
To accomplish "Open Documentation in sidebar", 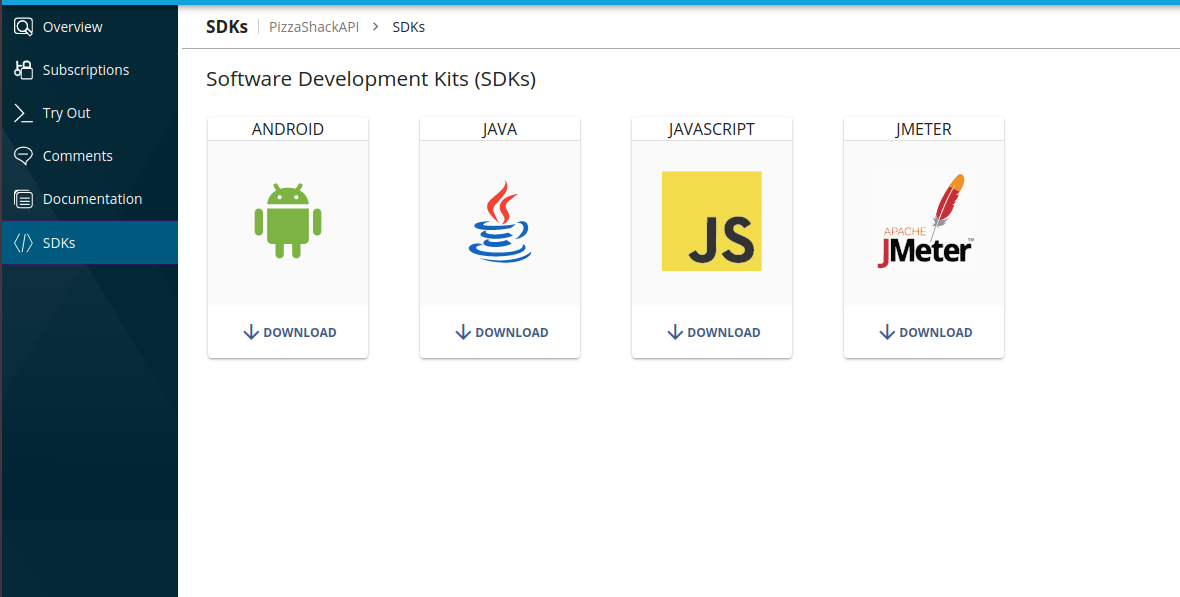I will (90, 199).
